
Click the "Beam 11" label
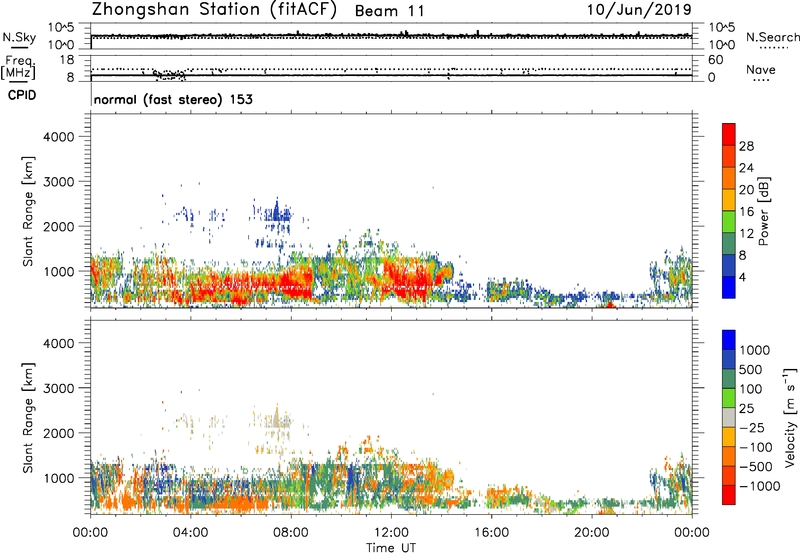(389, 11)
